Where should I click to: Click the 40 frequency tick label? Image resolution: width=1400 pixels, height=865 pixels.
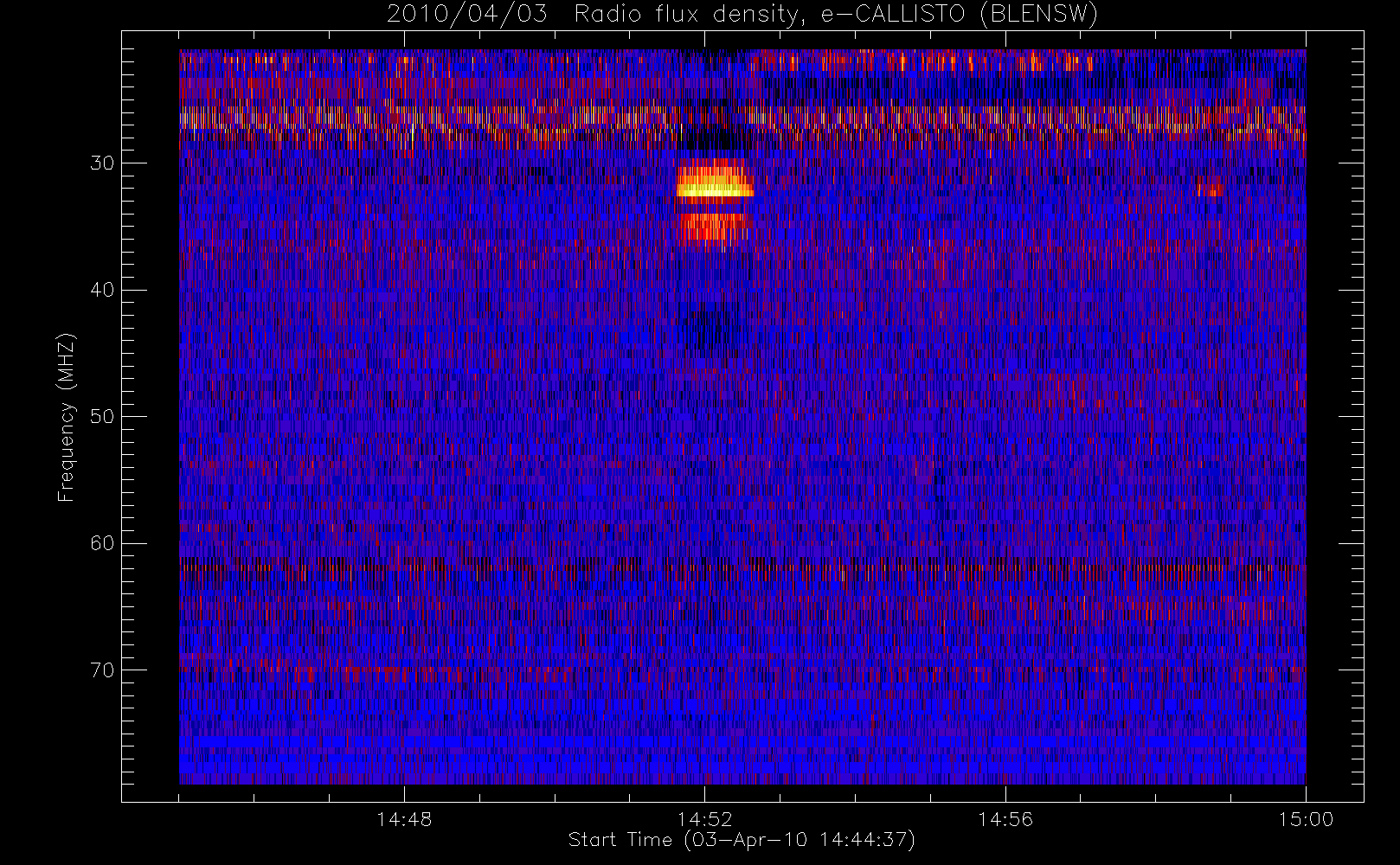tap(102, 290)
